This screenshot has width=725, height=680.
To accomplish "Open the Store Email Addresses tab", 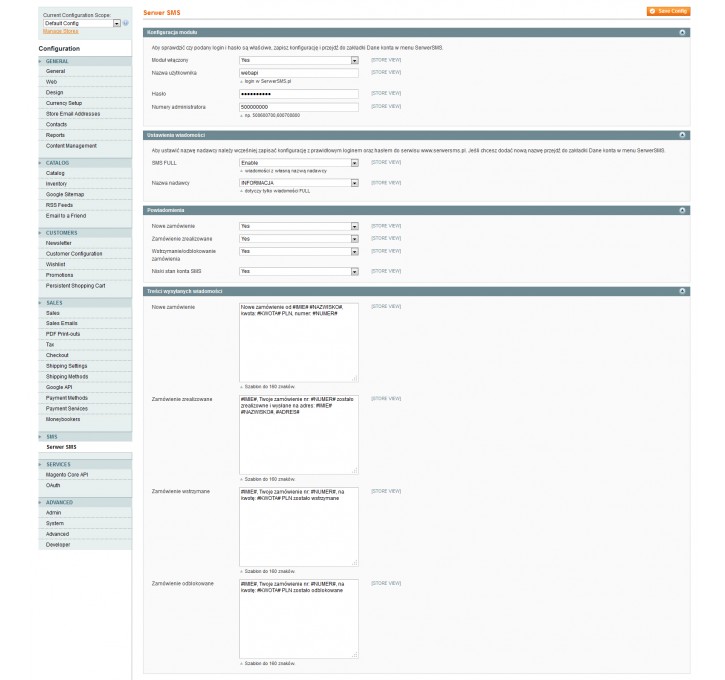I will pos(85,114).
